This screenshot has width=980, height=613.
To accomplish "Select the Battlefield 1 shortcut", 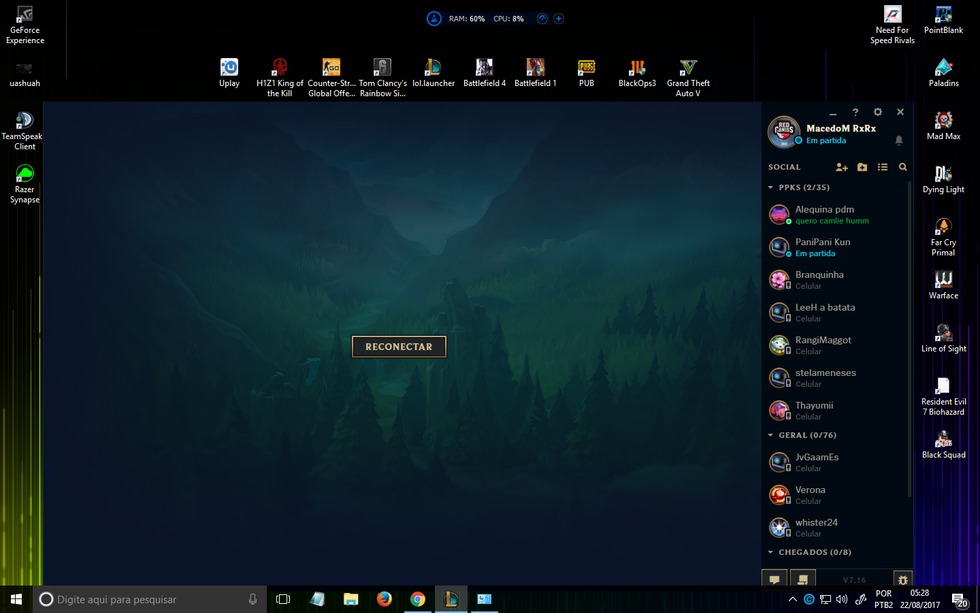I will tap(535, 73).
